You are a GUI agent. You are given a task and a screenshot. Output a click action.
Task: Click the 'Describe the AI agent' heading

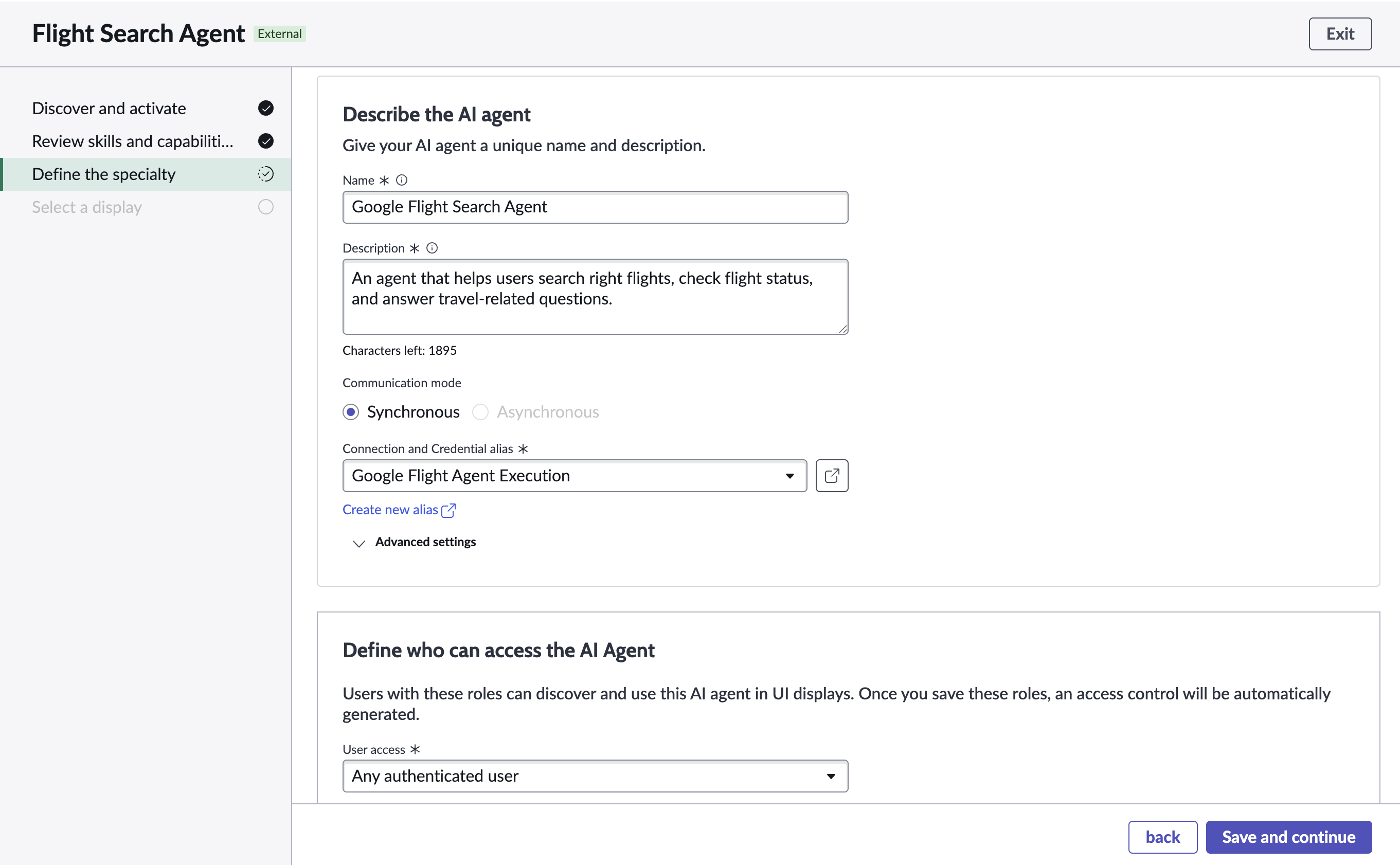coord(437,114)
